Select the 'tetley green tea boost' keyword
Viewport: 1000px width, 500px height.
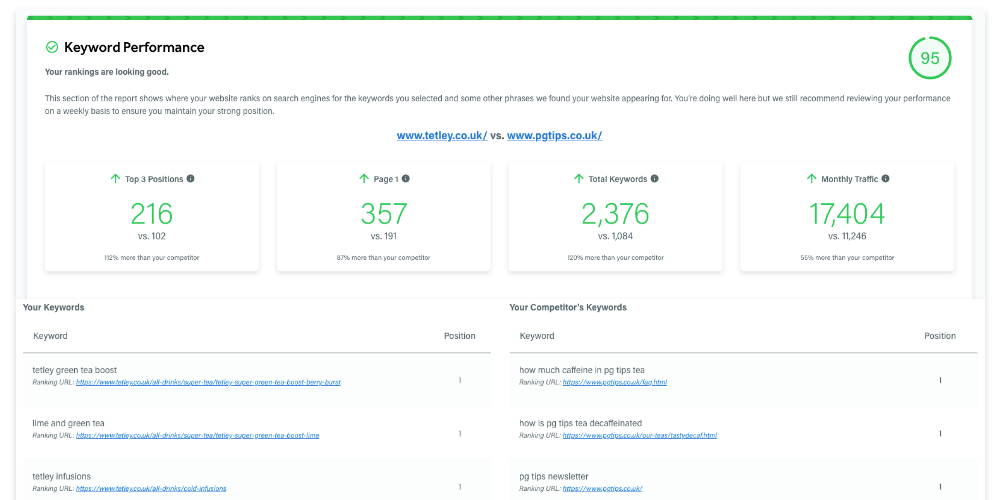click(75, 370)
